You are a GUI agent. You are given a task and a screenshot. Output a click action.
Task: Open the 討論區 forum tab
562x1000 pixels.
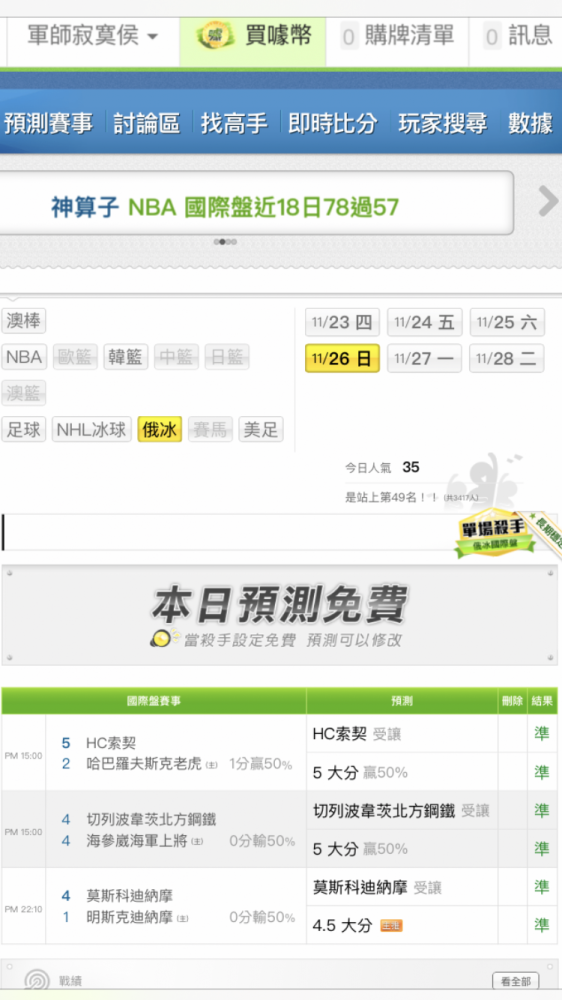click(x=147, y=123)
